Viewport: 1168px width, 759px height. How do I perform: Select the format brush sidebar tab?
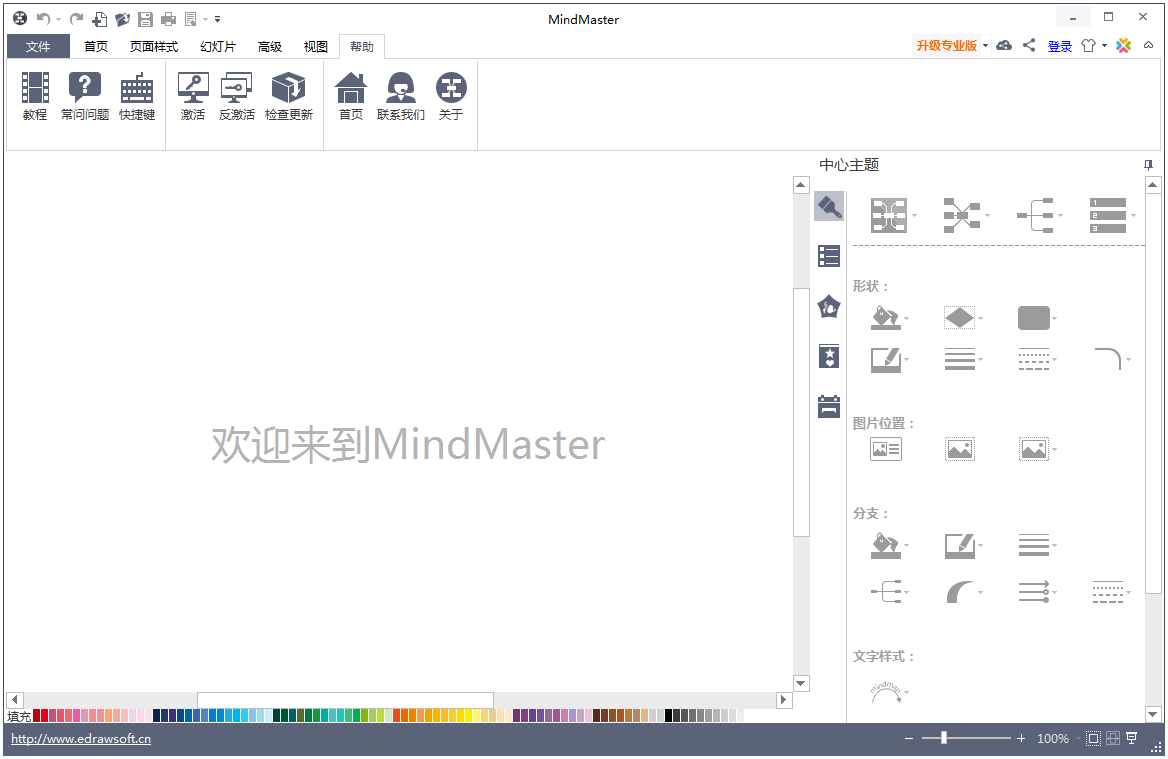(829, 206)
